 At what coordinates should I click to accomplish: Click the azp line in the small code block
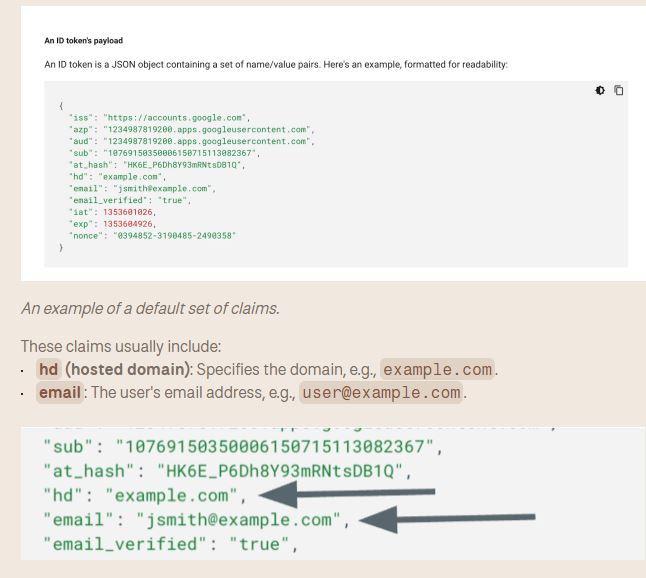[192, 130]
